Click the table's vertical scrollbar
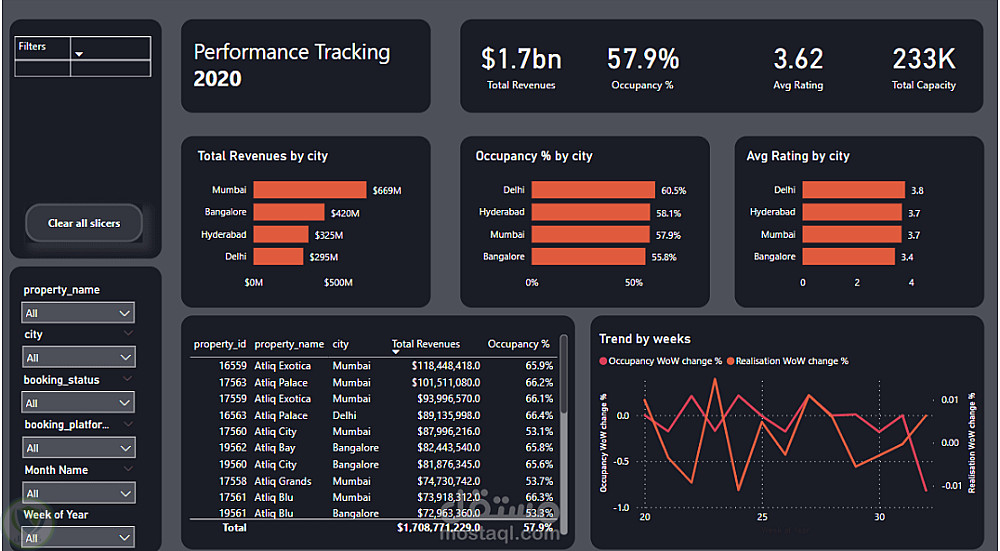The image size is (1000, 551). coord(563,375)
